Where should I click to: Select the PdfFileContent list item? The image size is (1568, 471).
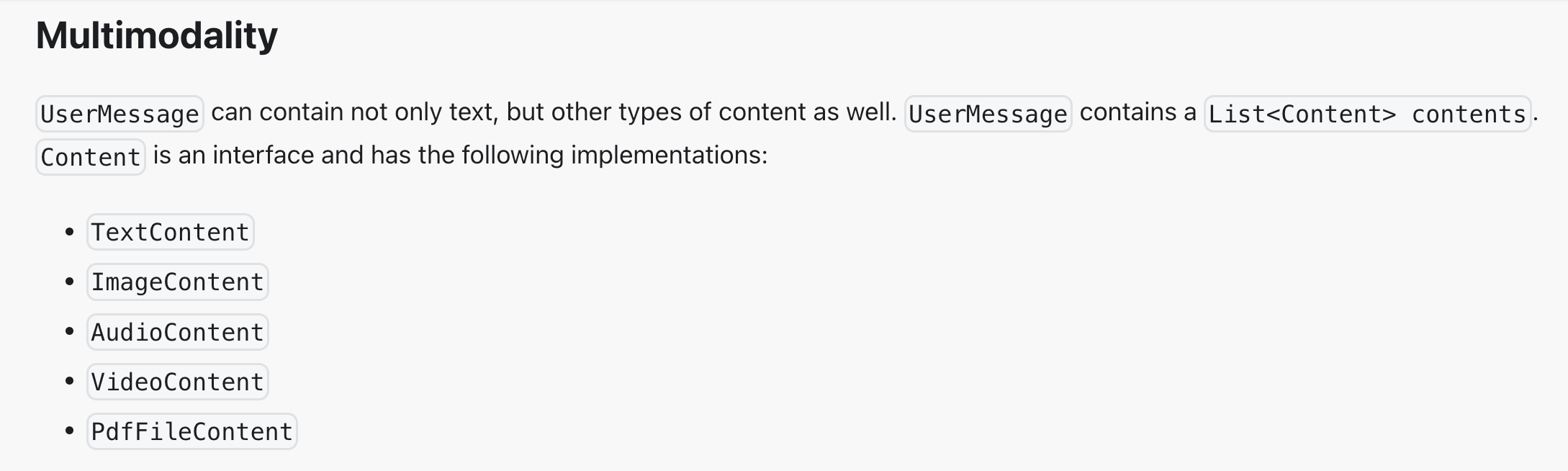pyautogui.click(x=192, y=431)
